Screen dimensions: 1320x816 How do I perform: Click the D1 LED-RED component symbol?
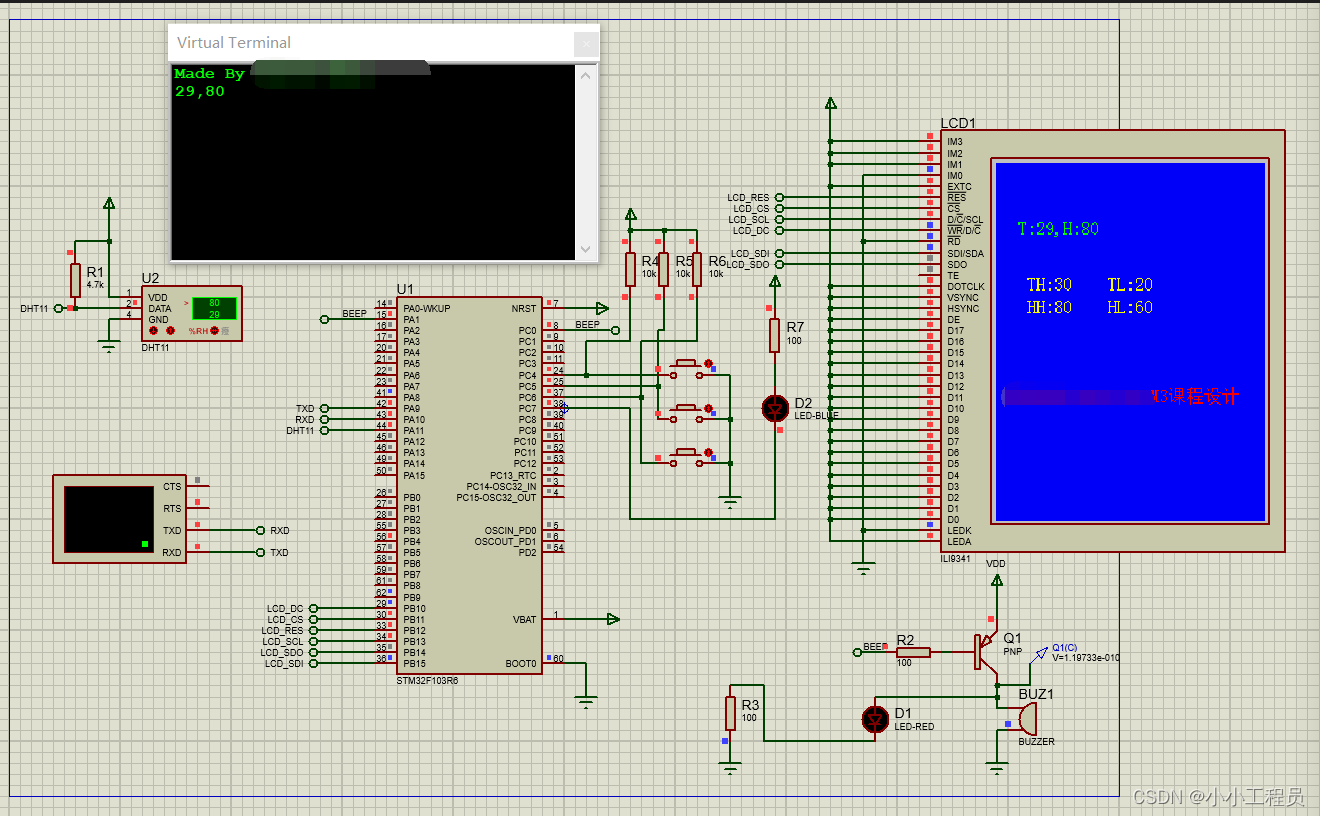point(876,718)
